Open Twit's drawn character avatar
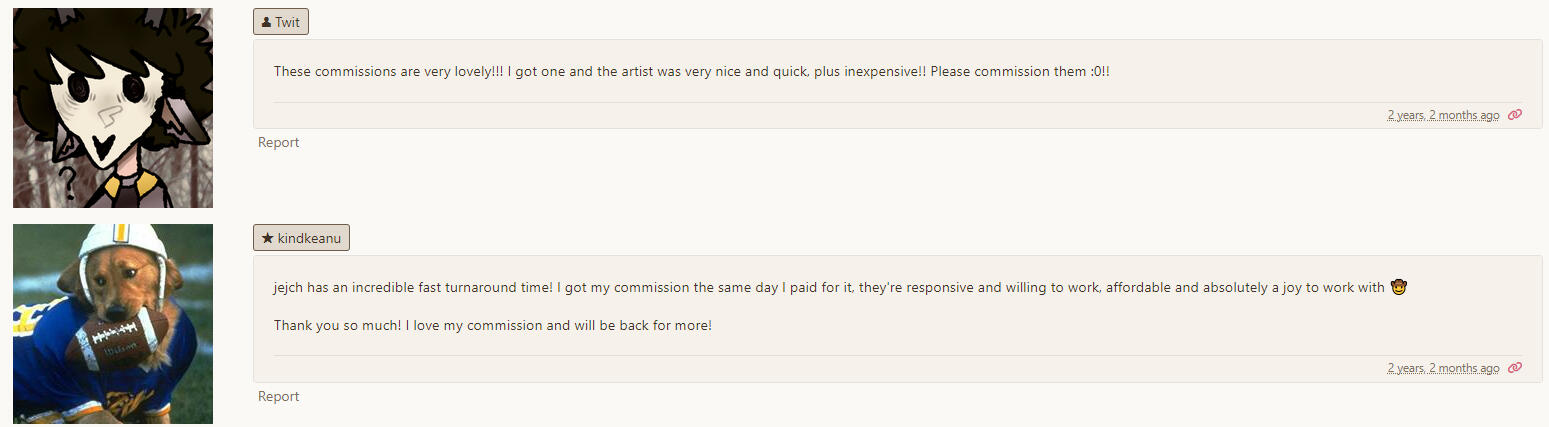Image resolution: width=1549 pixels, height=427 pixels. click(x=113, y=107)
